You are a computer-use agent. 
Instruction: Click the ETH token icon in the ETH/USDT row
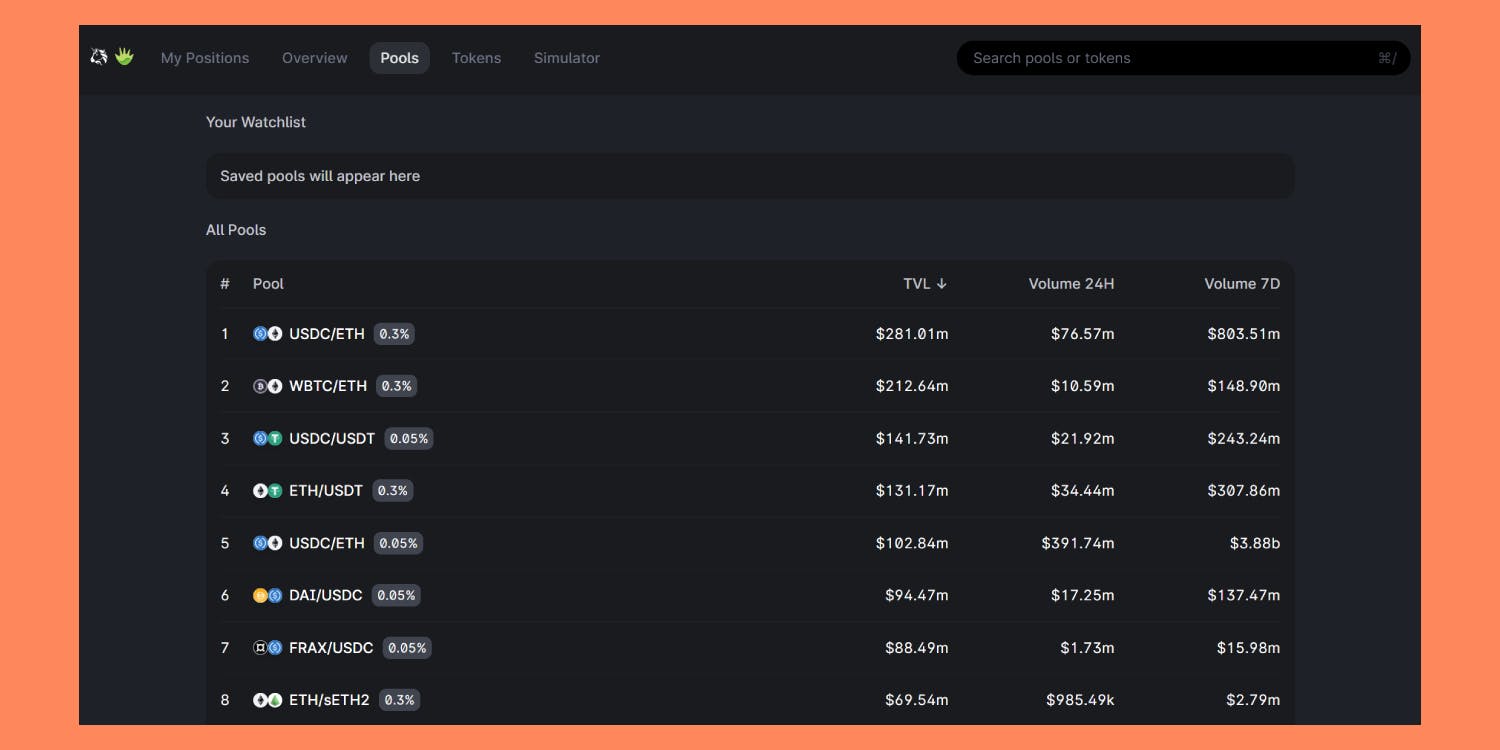pos(258,490)
